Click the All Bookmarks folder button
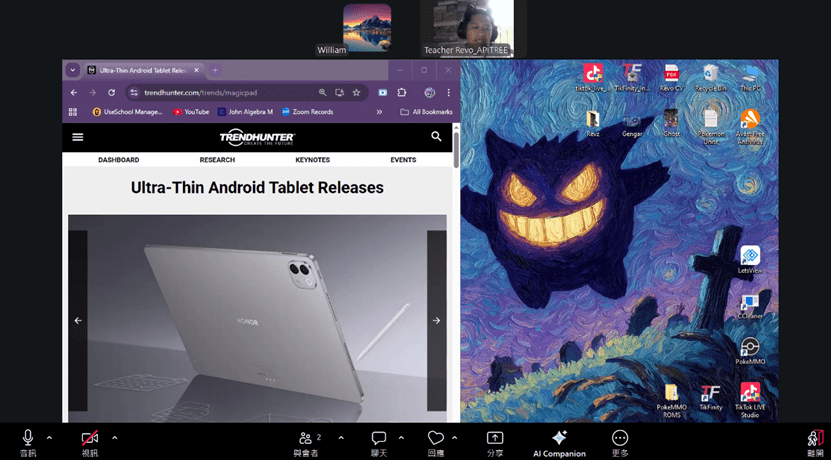831x460 pixels. point(427,112)
